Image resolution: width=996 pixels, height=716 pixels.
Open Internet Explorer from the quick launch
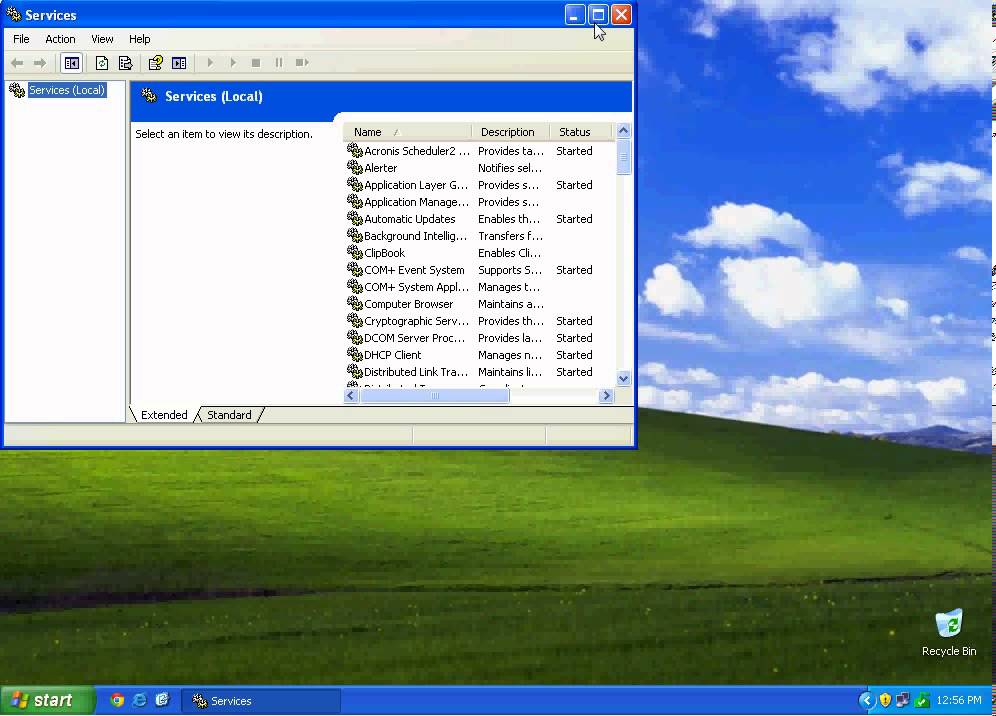[140, 700]
